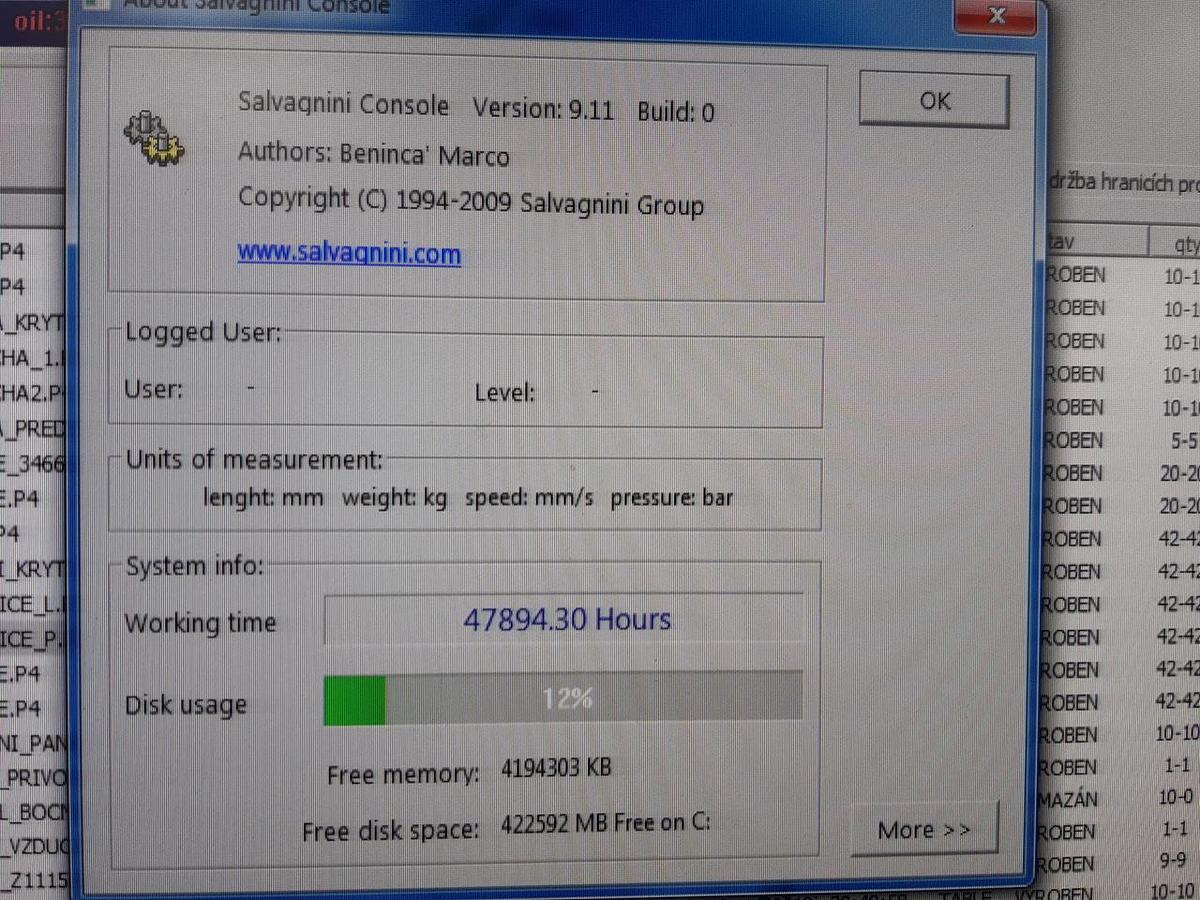The height and width of the screenshot is (900, 1200).
Task: Select the "NI_PAN" row in background list
Action: click(x=32, y=744)
